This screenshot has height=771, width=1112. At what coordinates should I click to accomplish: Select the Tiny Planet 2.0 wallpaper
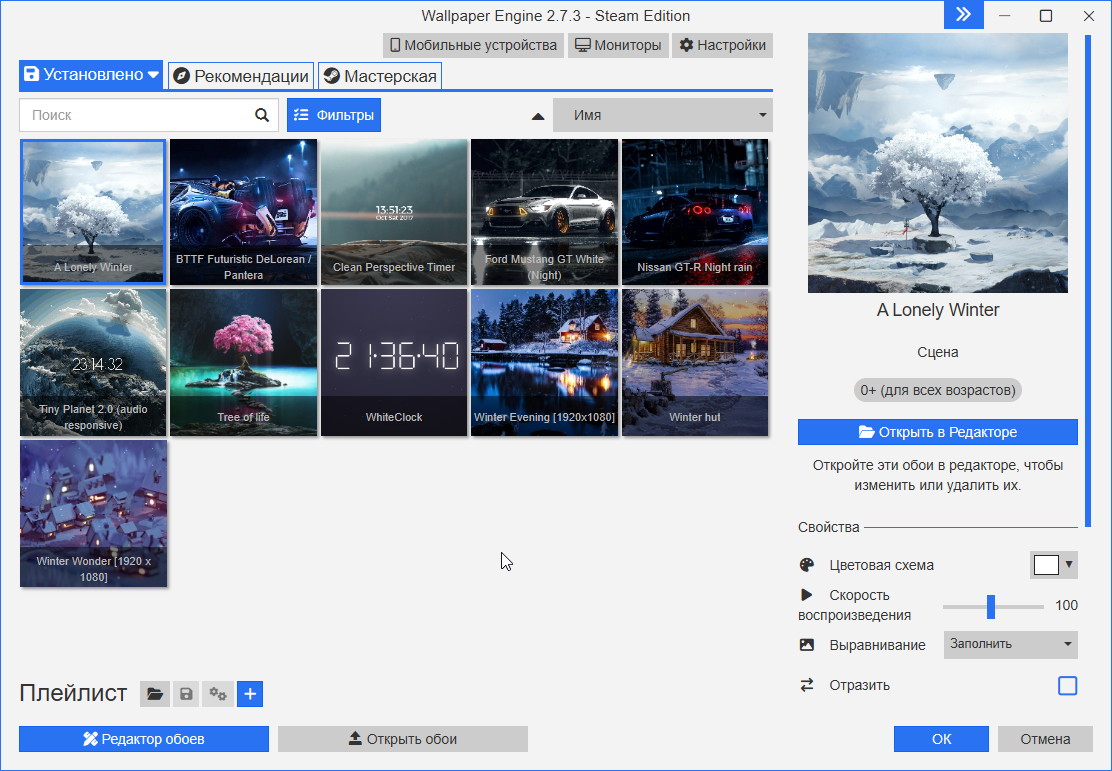[93, 362]
